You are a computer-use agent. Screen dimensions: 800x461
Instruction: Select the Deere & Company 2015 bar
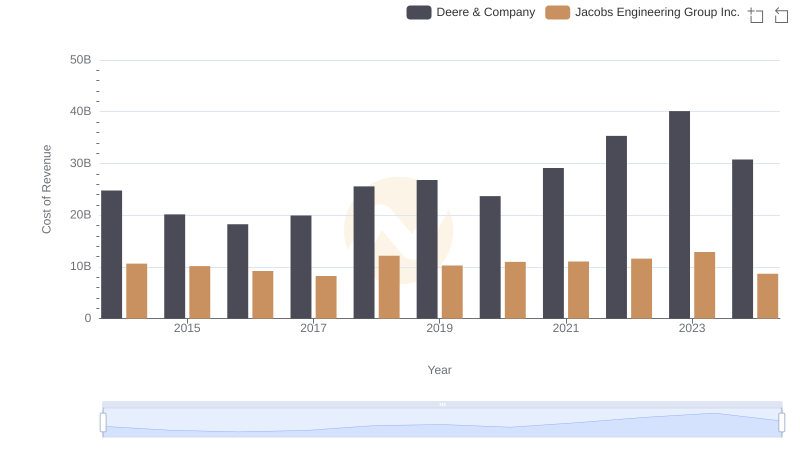tap(174, 266)
